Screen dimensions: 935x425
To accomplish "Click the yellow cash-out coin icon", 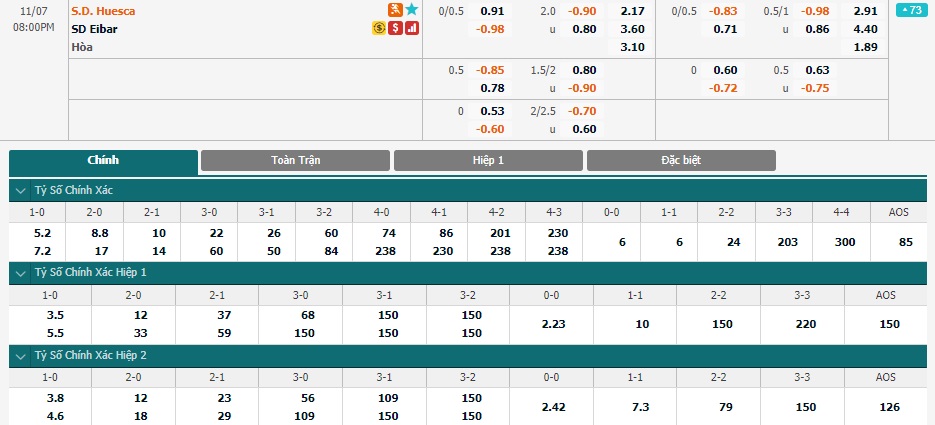I will [379, 28].
